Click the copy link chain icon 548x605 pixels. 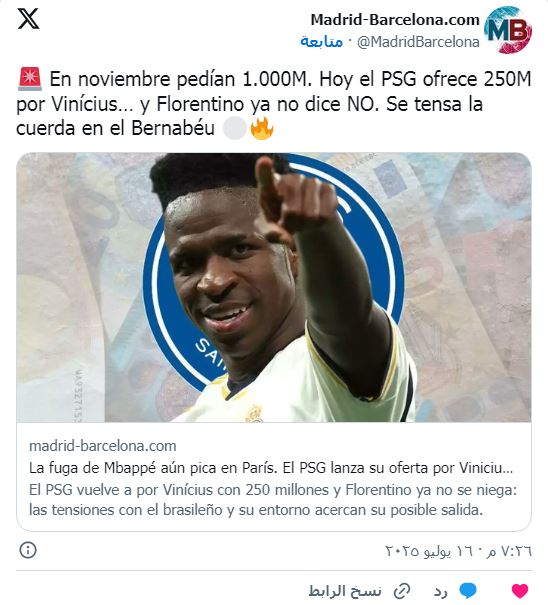coord(402,591)
